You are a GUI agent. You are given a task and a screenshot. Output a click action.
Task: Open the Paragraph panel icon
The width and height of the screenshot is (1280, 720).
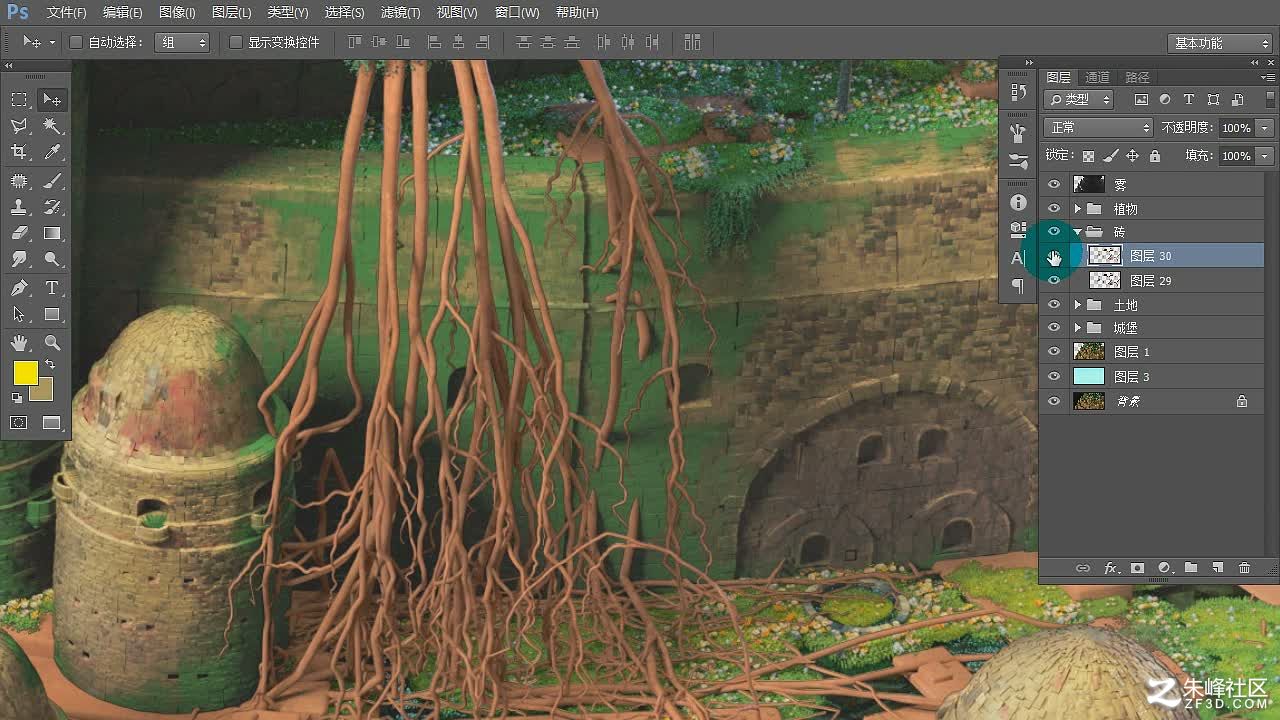click(x=1018, y=286)
